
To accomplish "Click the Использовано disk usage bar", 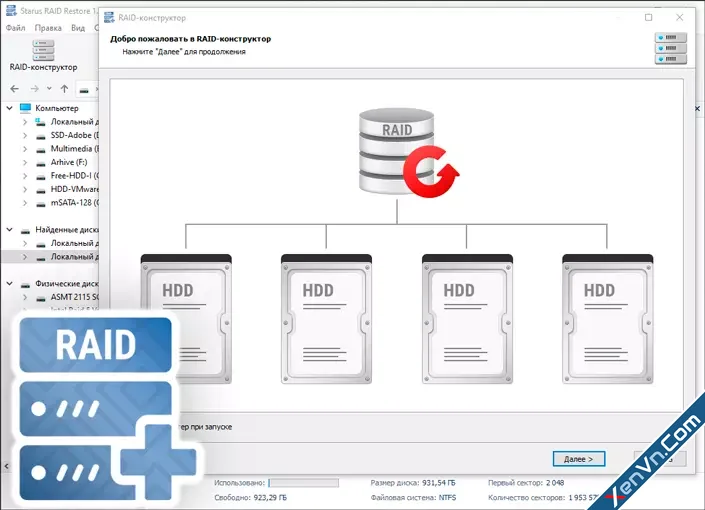I will click(303, 483).
